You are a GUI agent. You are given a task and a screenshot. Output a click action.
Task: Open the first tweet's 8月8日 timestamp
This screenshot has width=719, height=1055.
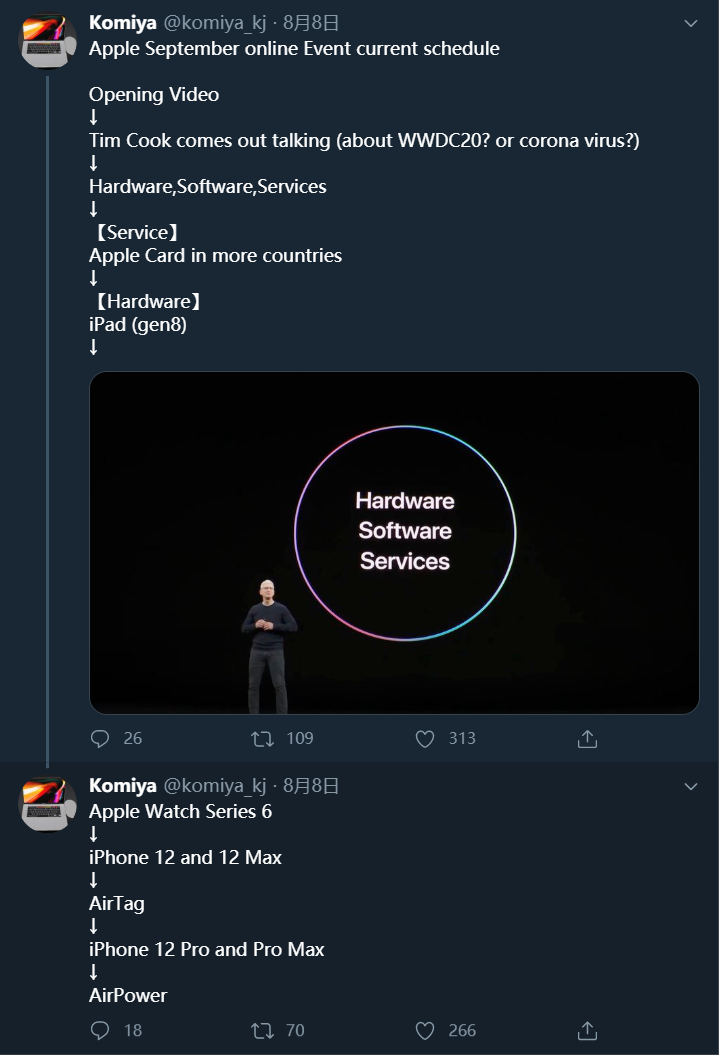311,22
